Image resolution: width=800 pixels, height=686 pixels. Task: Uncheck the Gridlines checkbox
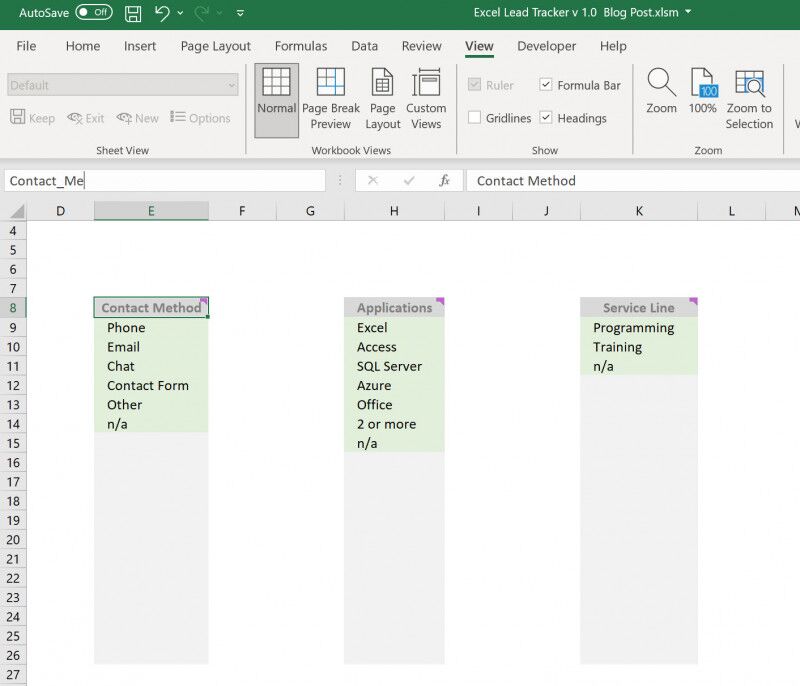[x=474, y=117]
